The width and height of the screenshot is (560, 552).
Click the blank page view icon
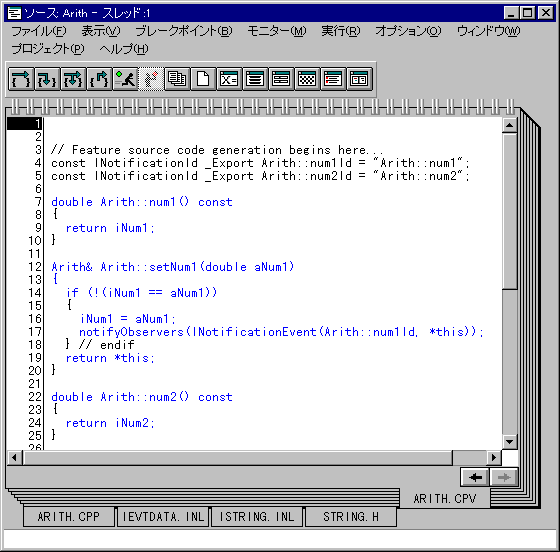203,79
